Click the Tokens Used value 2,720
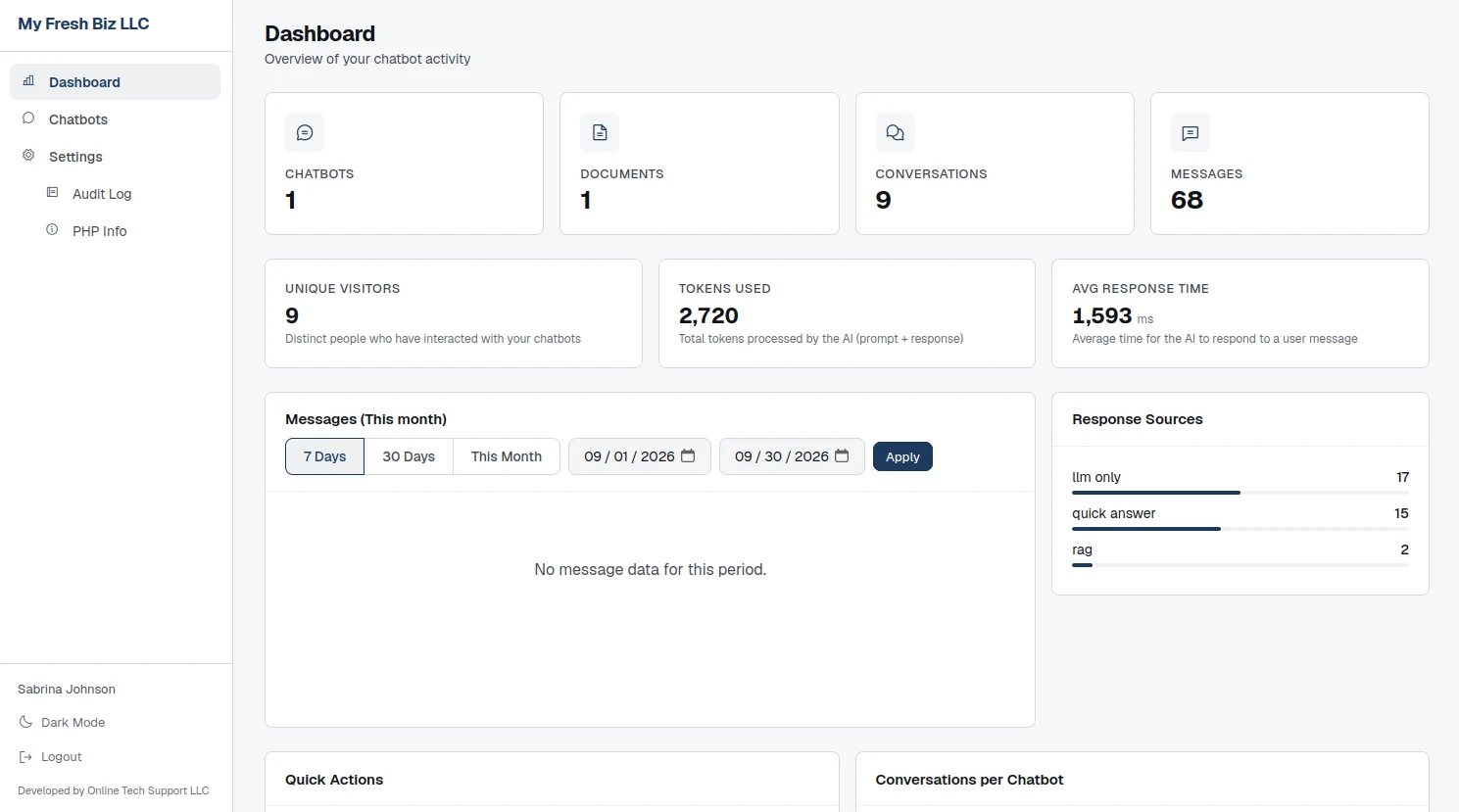The width and height of the screenshot is (1459, 812). pyautogui.click(x=708, y=315)
